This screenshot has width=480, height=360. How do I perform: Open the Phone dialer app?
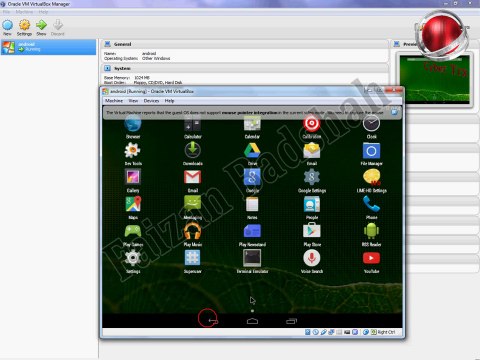click(371, 206)
